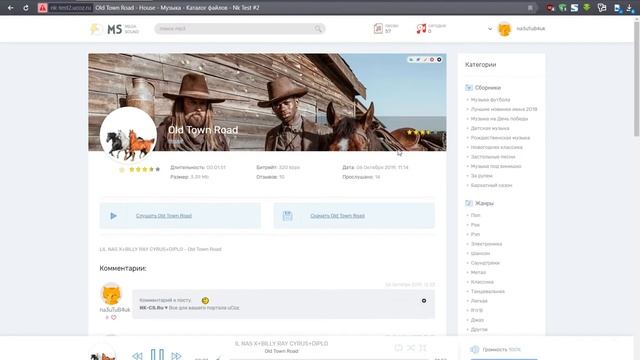Click the insecure site warning icon
Screen dimensions: 640x360
click(42, 8)
